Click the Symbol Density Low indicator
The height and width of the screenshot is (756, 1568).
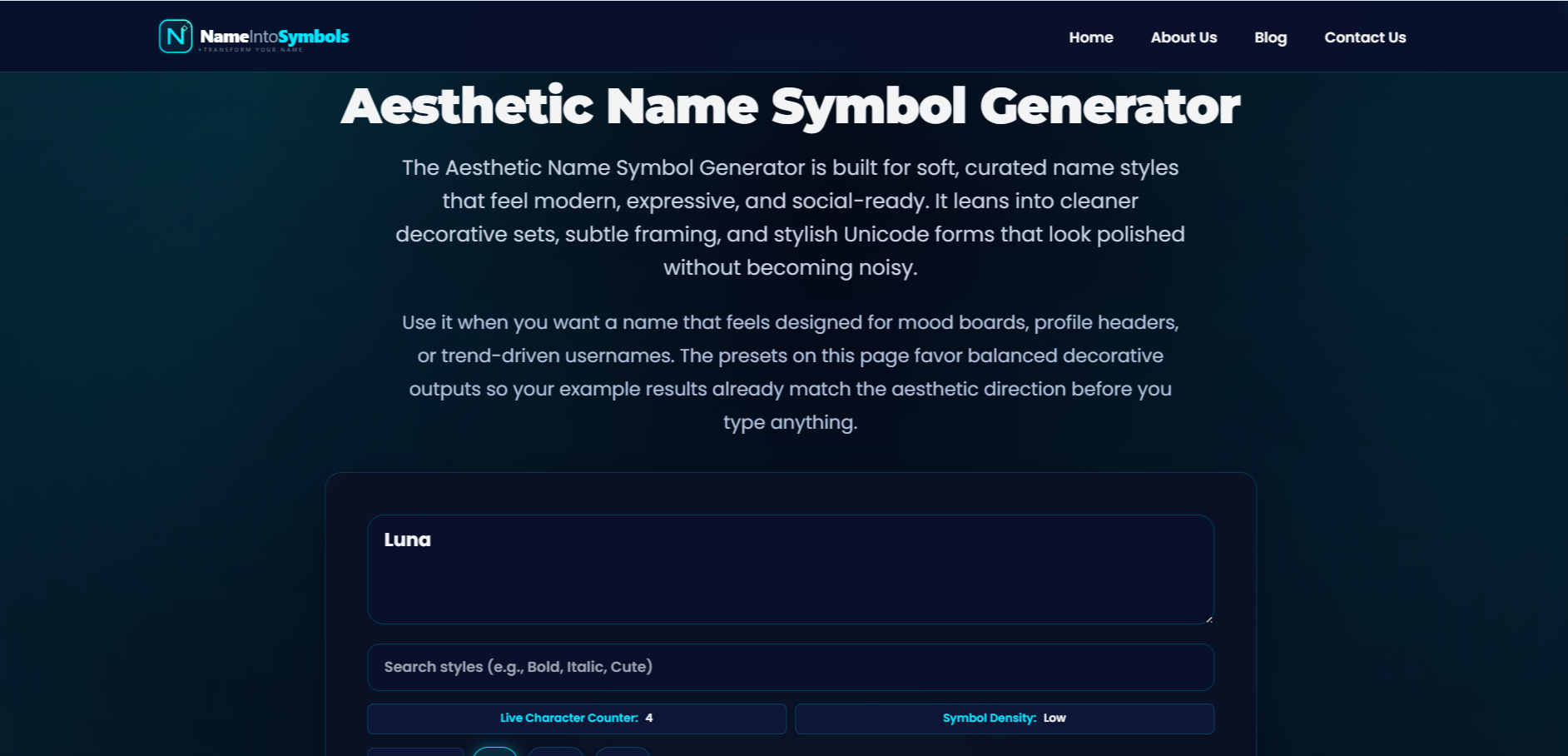click(1005, 719)
